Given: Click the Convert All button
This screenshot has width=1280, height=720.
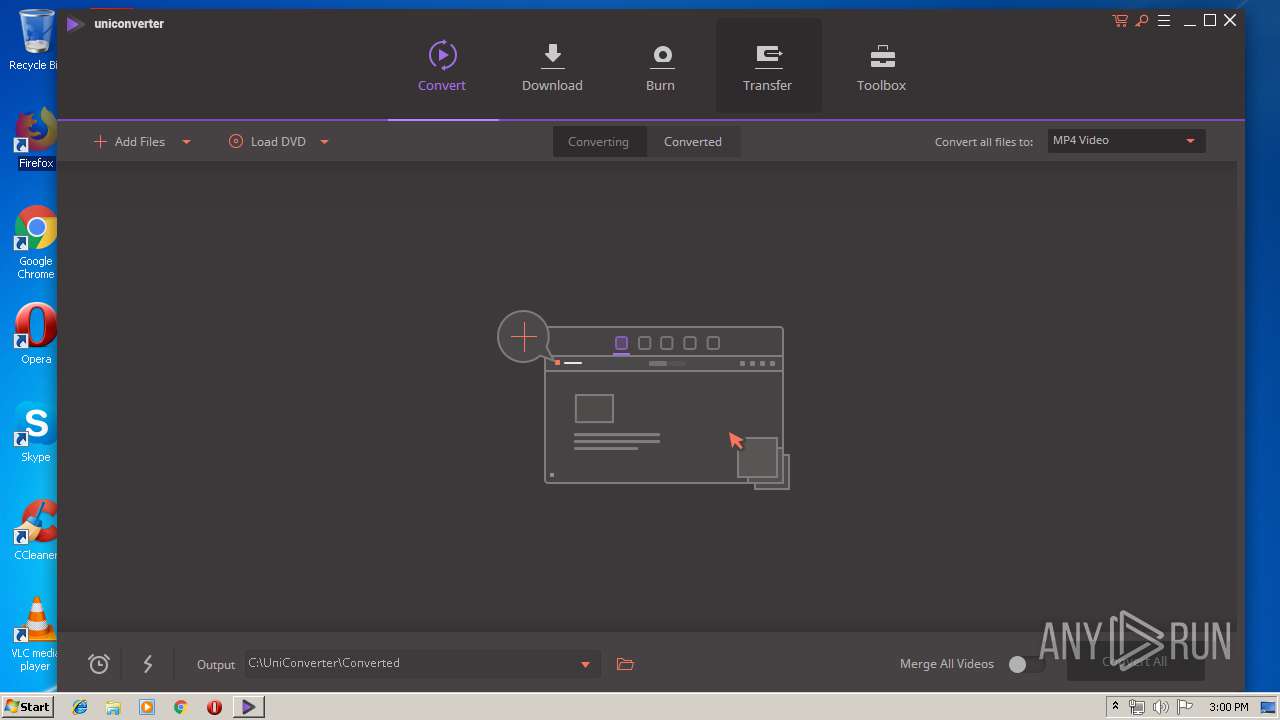Looking at the screenshot, I should pos(1135,662).
